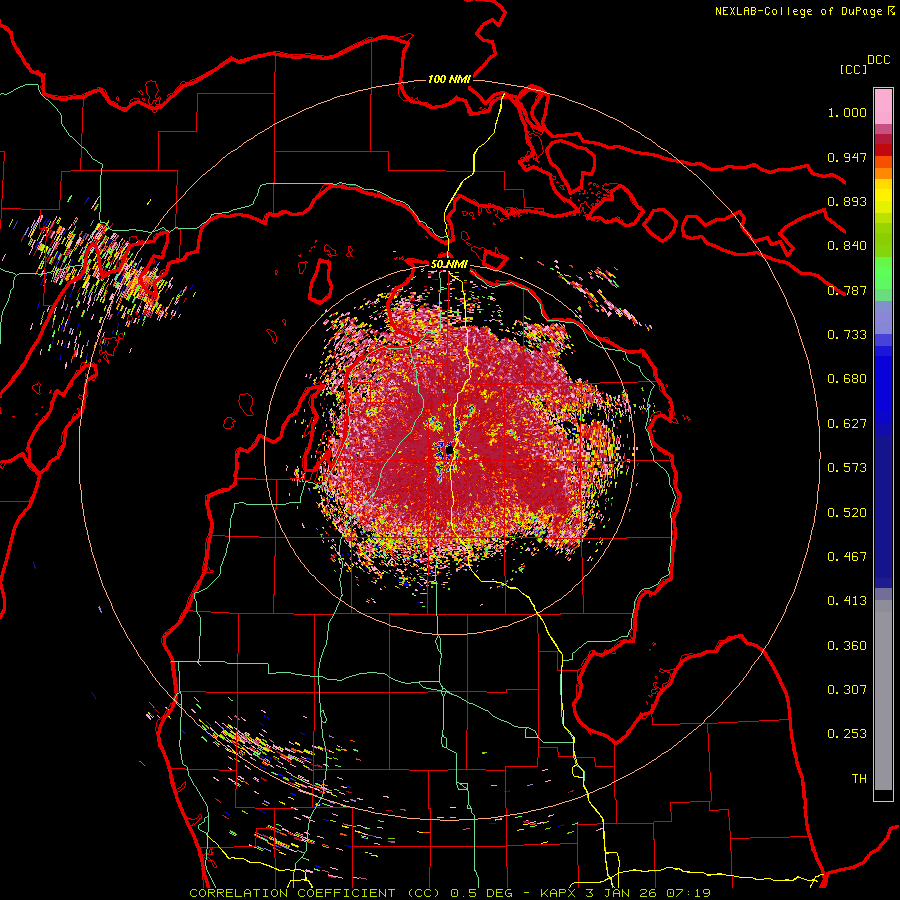
Task: Click the 0.413 color scale value
Action: pyautogui.click(x=847, y=601)
